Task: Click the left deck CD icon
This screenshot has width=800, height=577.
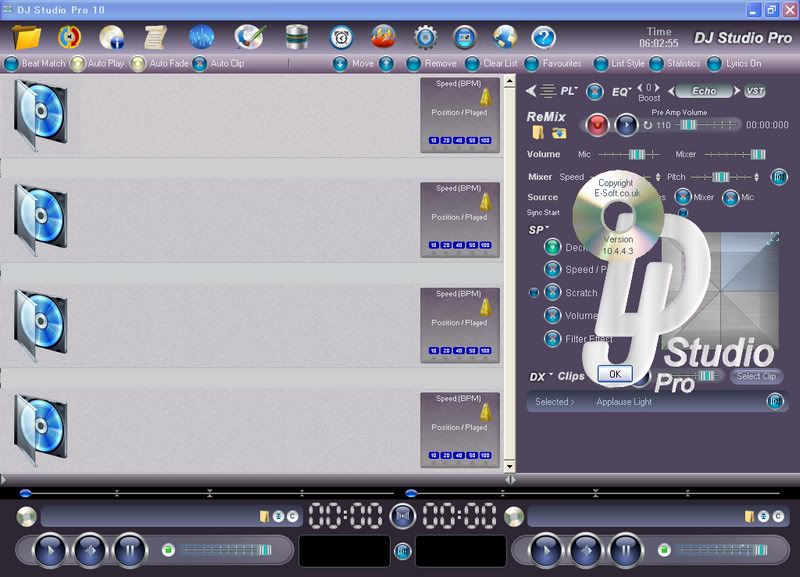Action: click(27, 517)
